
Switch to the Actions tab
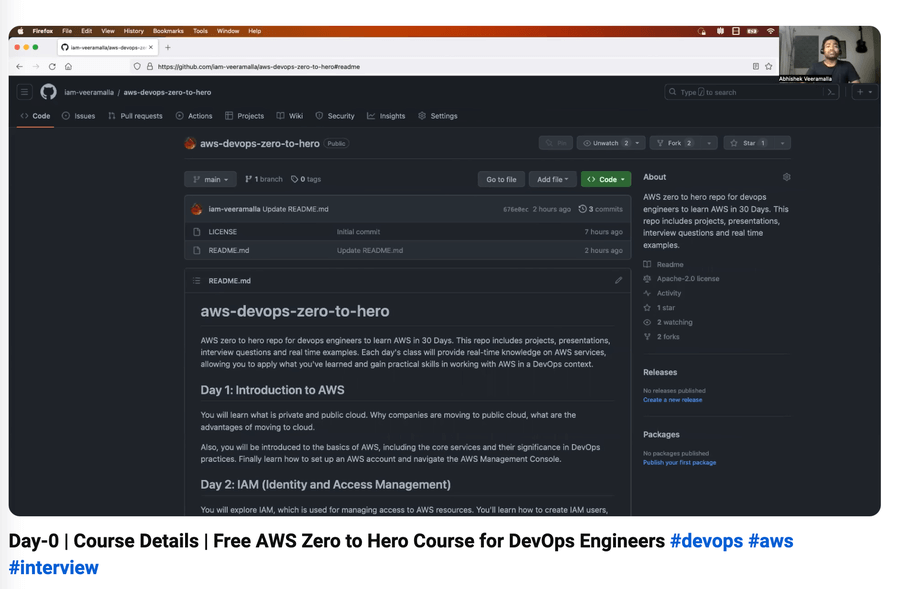[x=194, y=116]
